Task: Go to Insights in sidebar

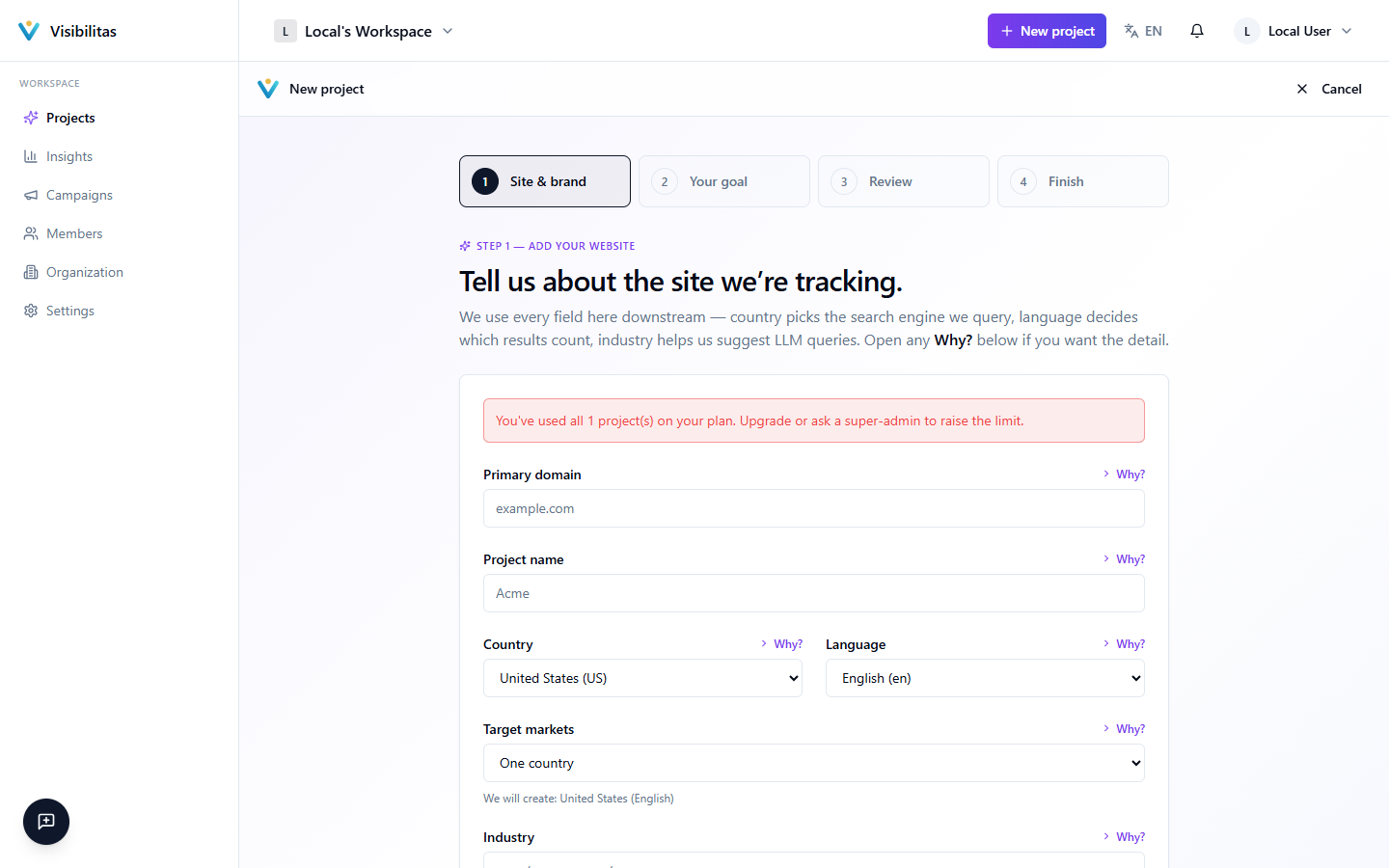Action: click(120, 156)
